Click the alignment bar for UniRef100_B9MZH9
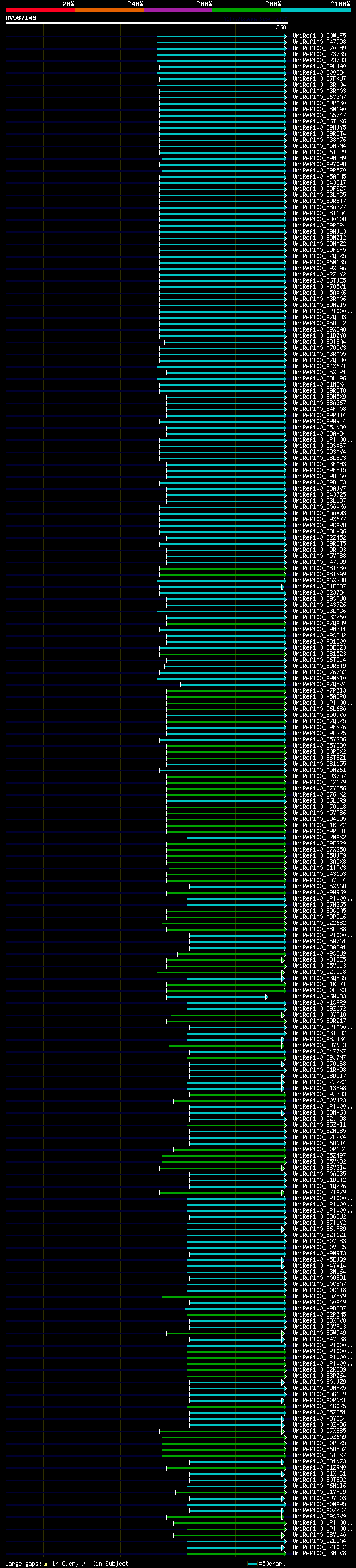The width and height of the screenshot is (356, 1568). pos(224,159)
